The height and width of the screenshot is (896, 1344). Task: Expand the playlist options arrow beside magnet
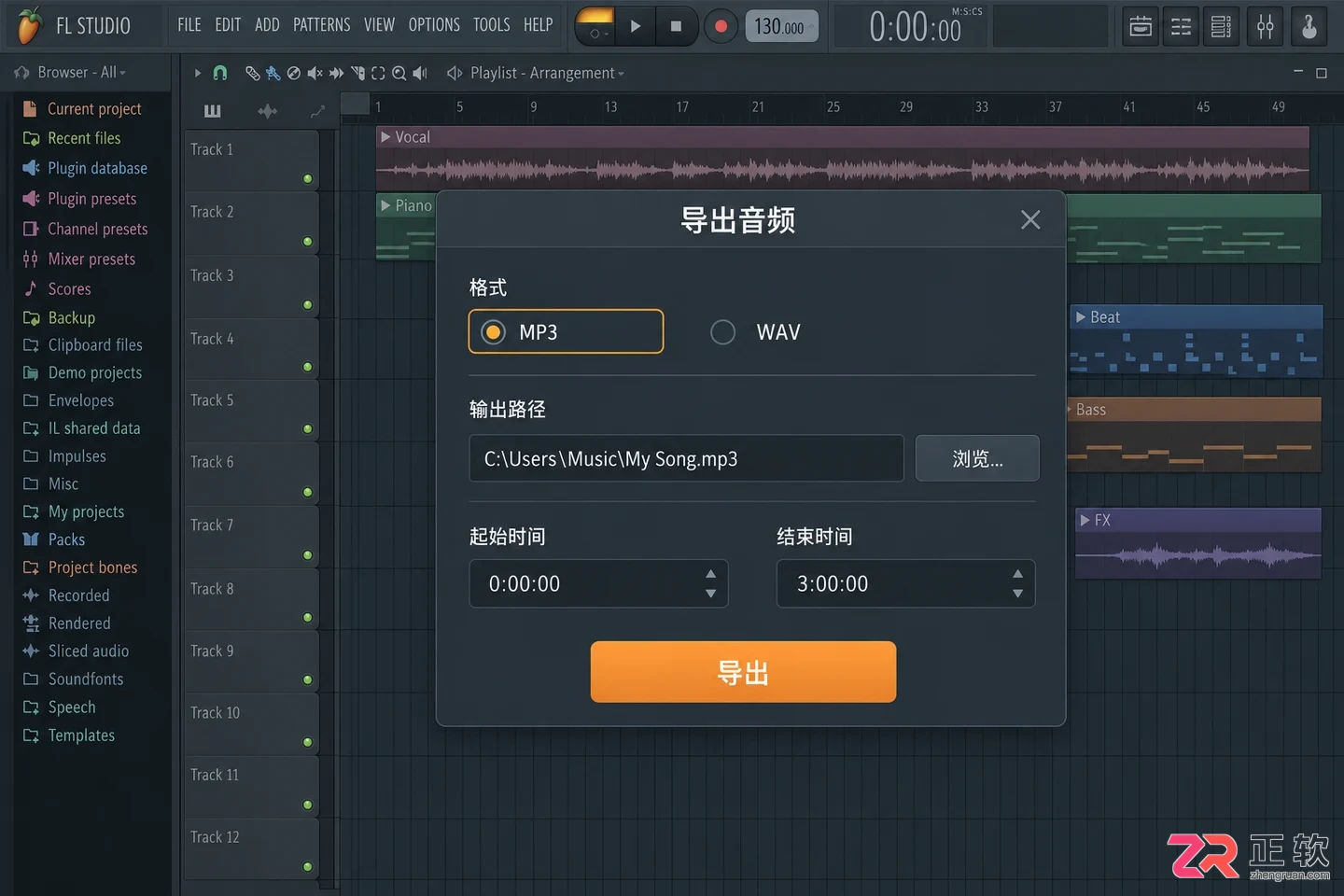click(x=197, y=73)
